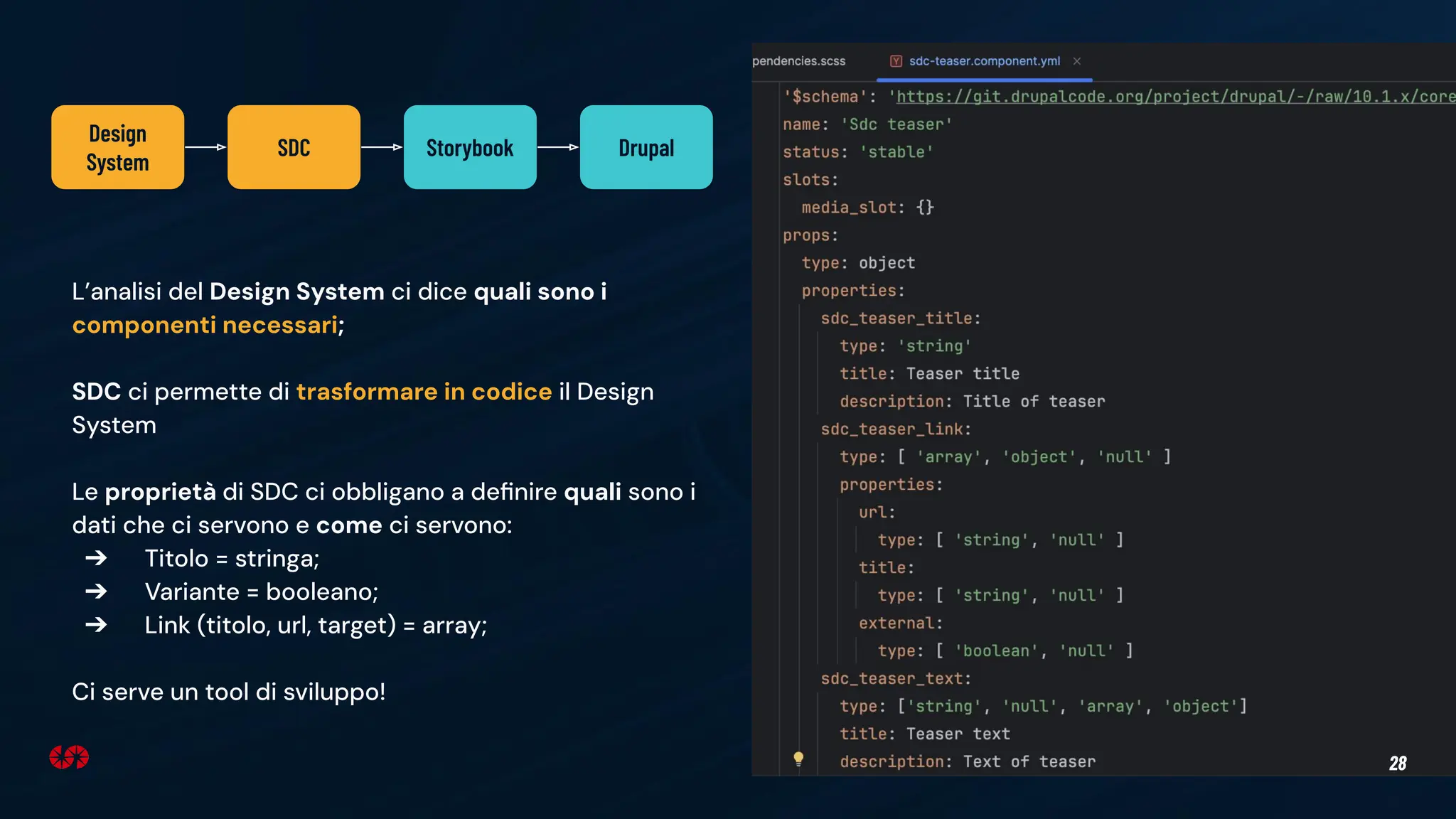
Task: Click the highlighted text "trasformare in codice"
Action: pyautogui.click(x=424, y=392)
